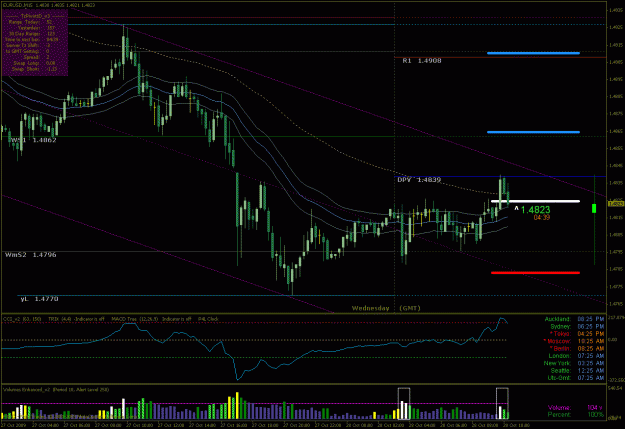The image size is (625, 429).
Task: Select the white horizontal level line
Action: pyautogui.click(x=535, y=201)
